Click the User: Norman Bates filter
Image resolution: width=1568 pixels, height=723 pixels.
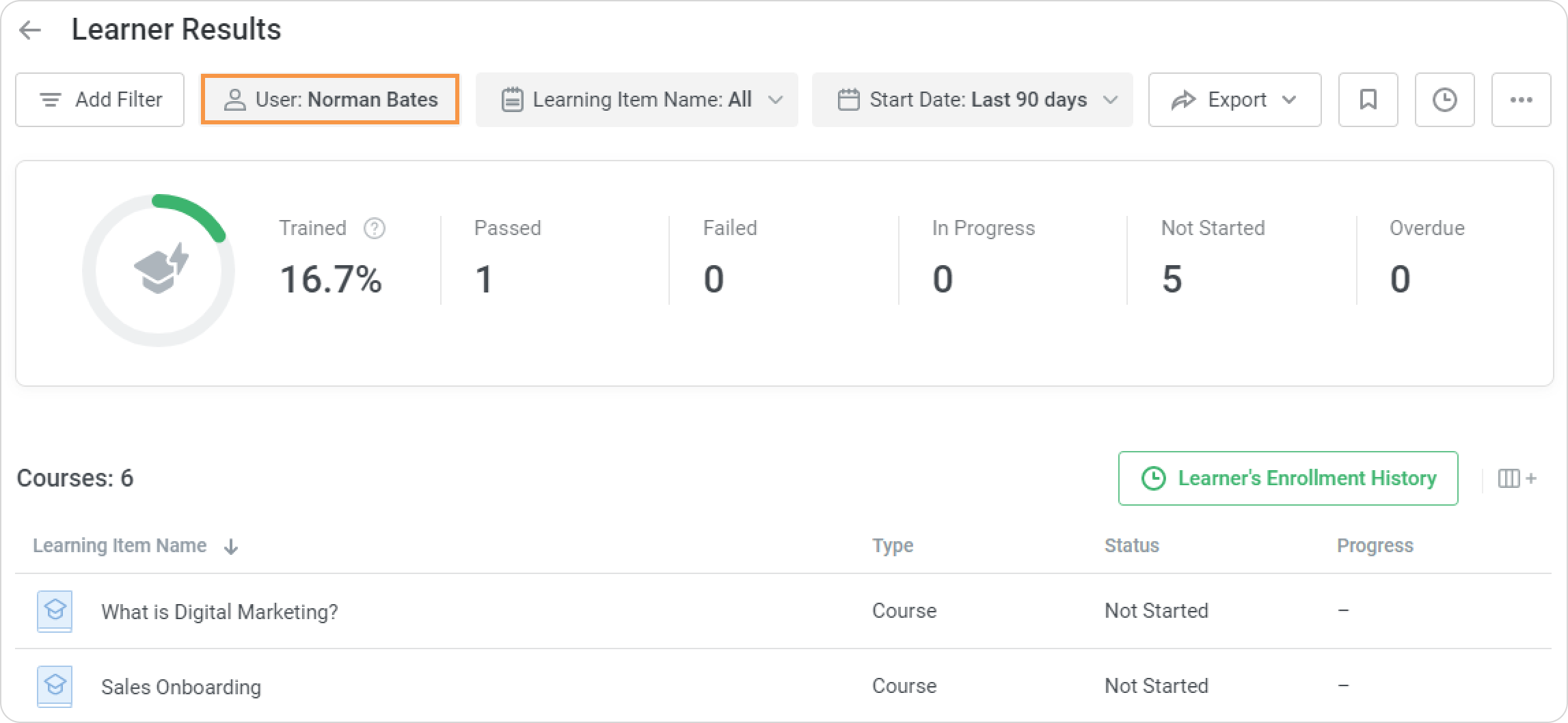330,100
